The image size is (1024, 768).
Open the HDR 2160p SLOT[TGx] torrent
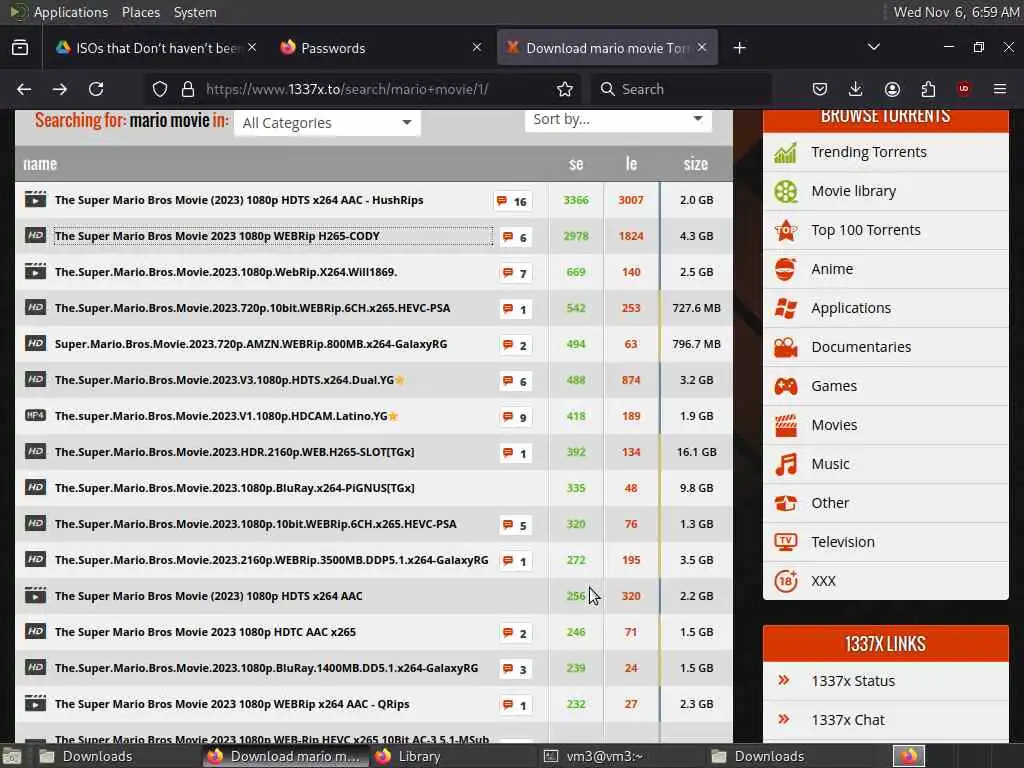[x=234, y=452]
